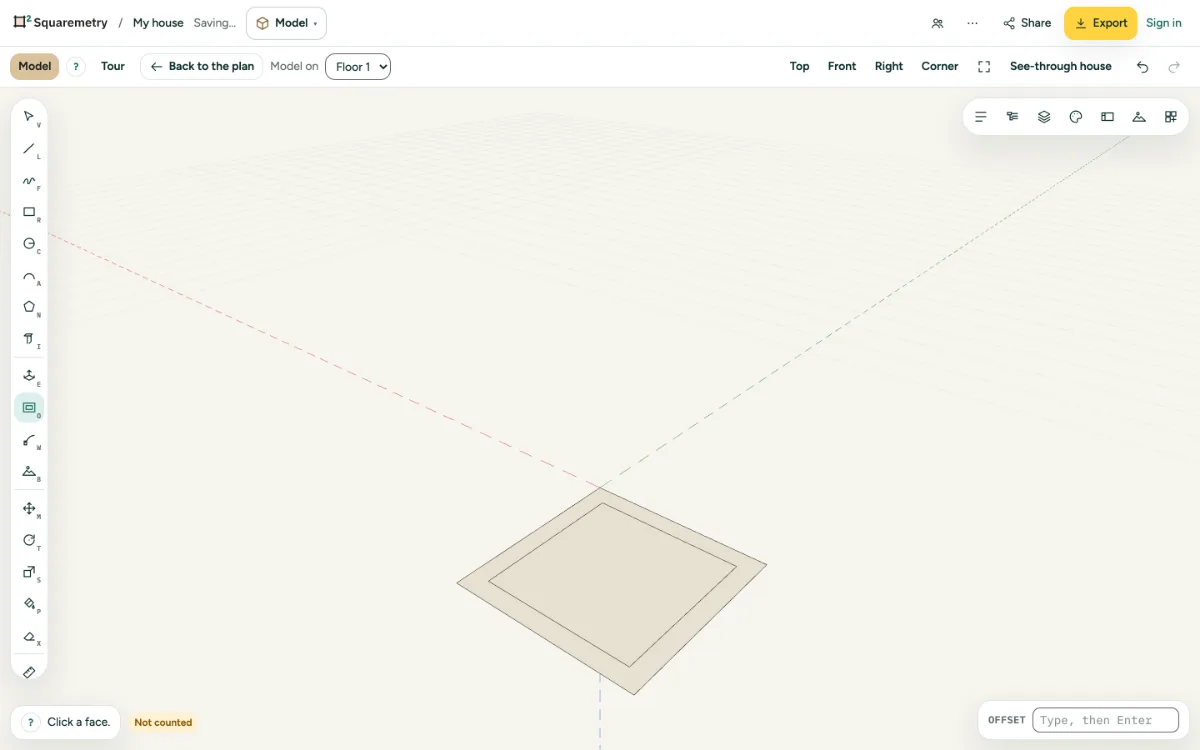Viewport: 1200px width, 750px height.
Task: Choose the Freehand squiggle tool
Action: click(x=29, y=181)
